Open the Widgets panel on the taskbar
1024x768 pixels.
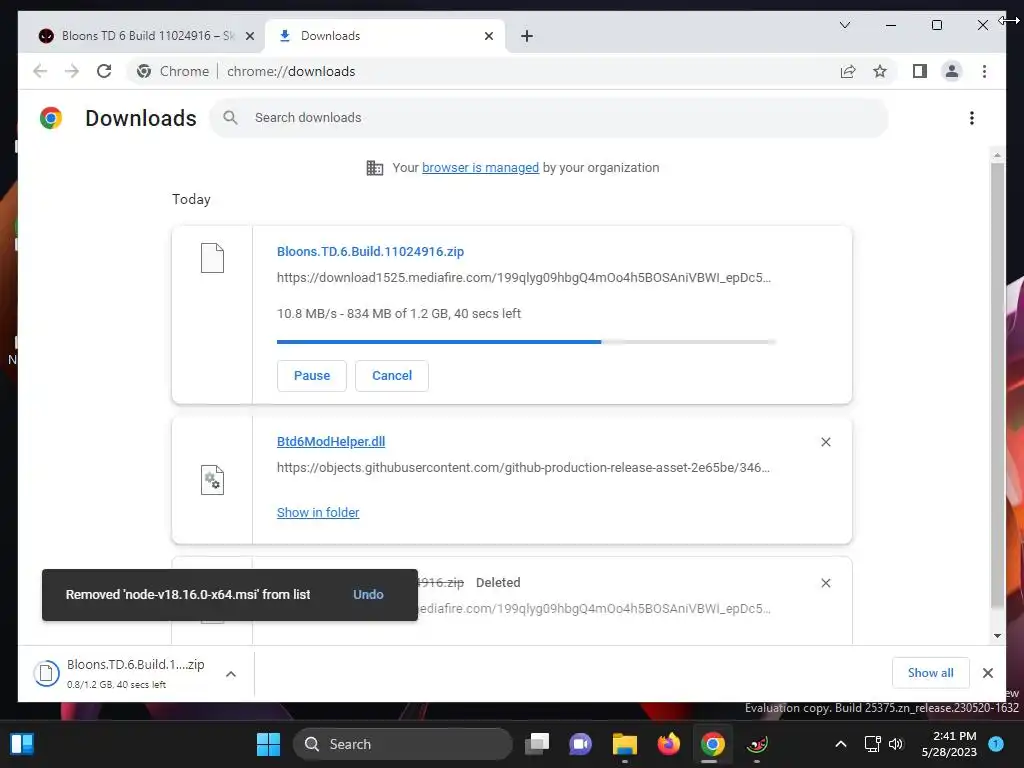[x=22, y=744]
